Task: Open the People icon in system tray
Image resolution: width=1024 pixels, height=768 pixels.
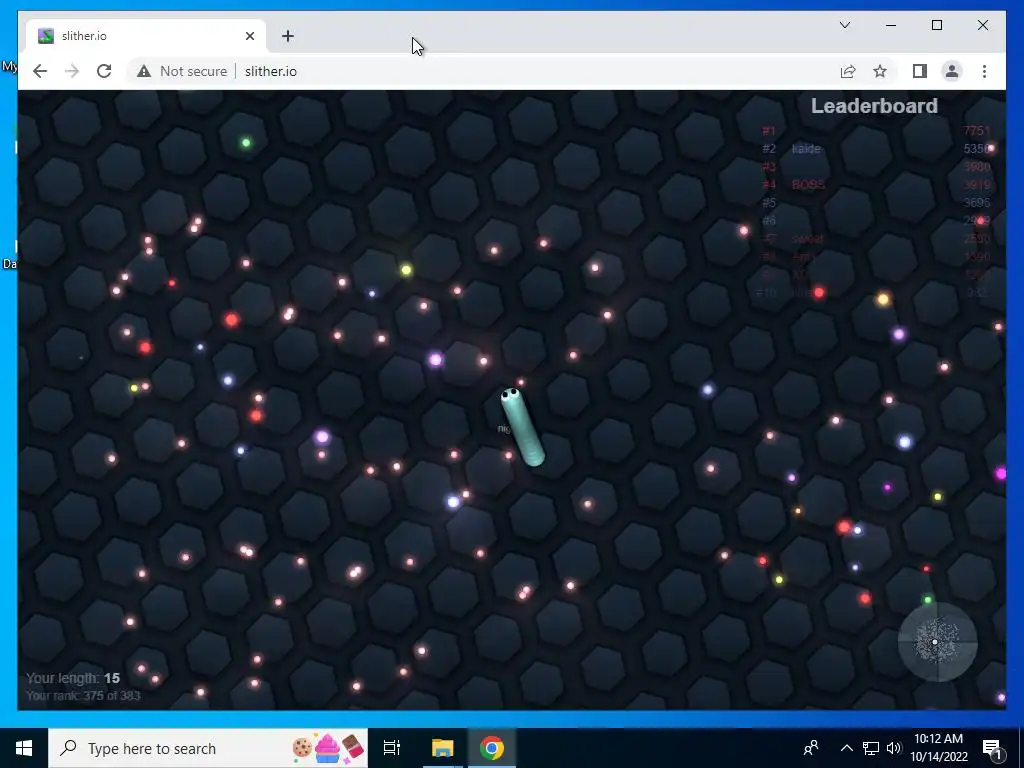Action: click(x=811, y=748)
